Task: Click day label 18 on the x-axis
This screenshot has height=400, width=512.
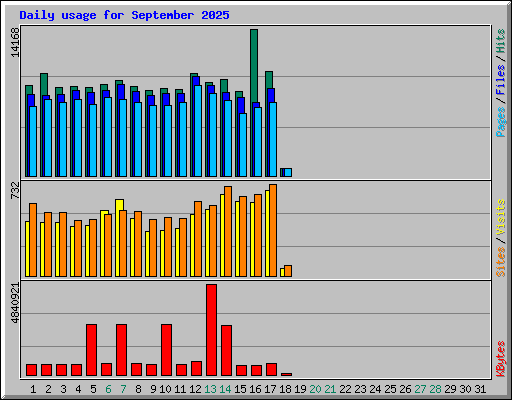Action: click(x=285, y=389)
